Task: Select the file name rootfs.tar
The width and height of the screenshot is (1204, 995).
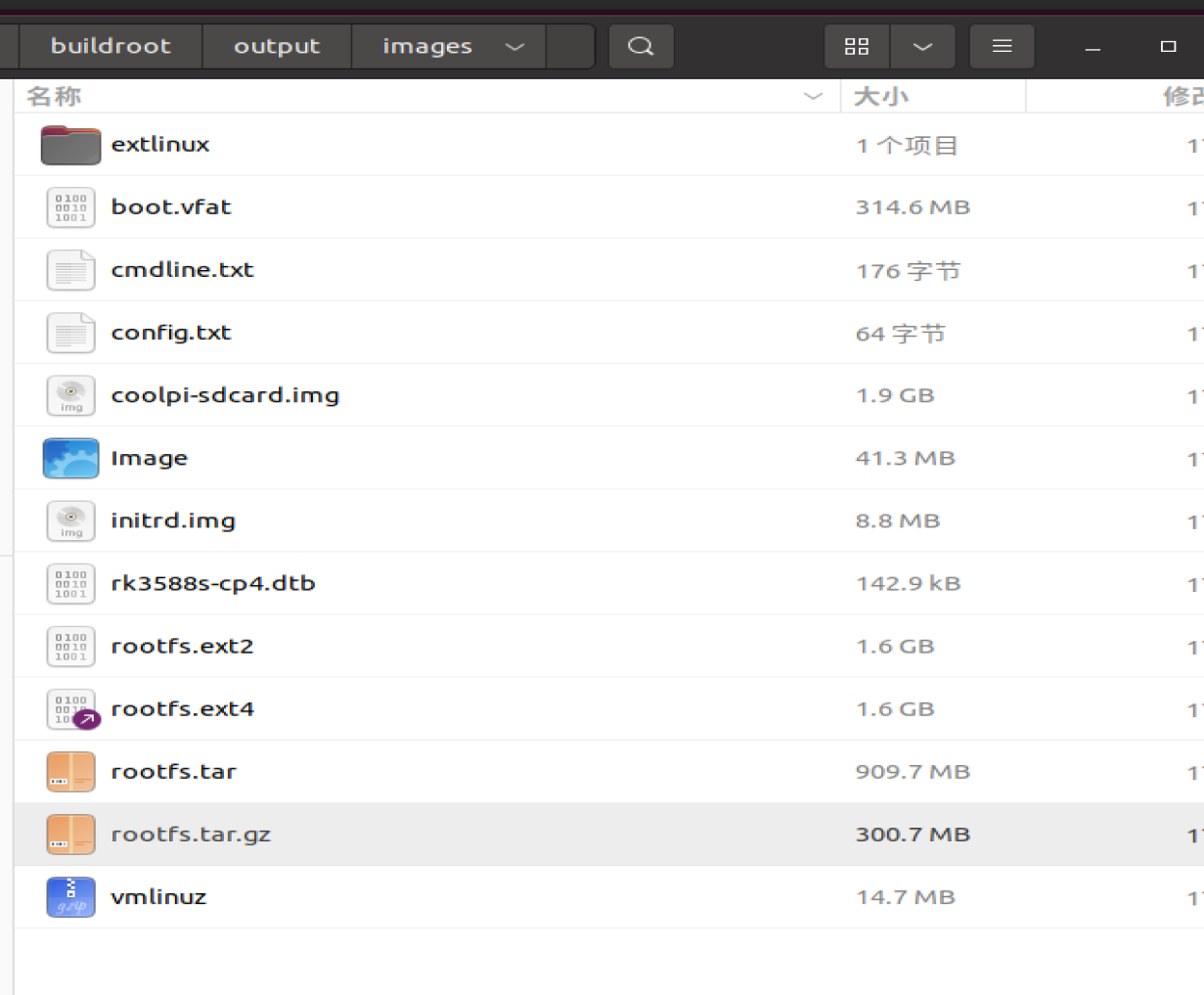Action: [174, 771]
